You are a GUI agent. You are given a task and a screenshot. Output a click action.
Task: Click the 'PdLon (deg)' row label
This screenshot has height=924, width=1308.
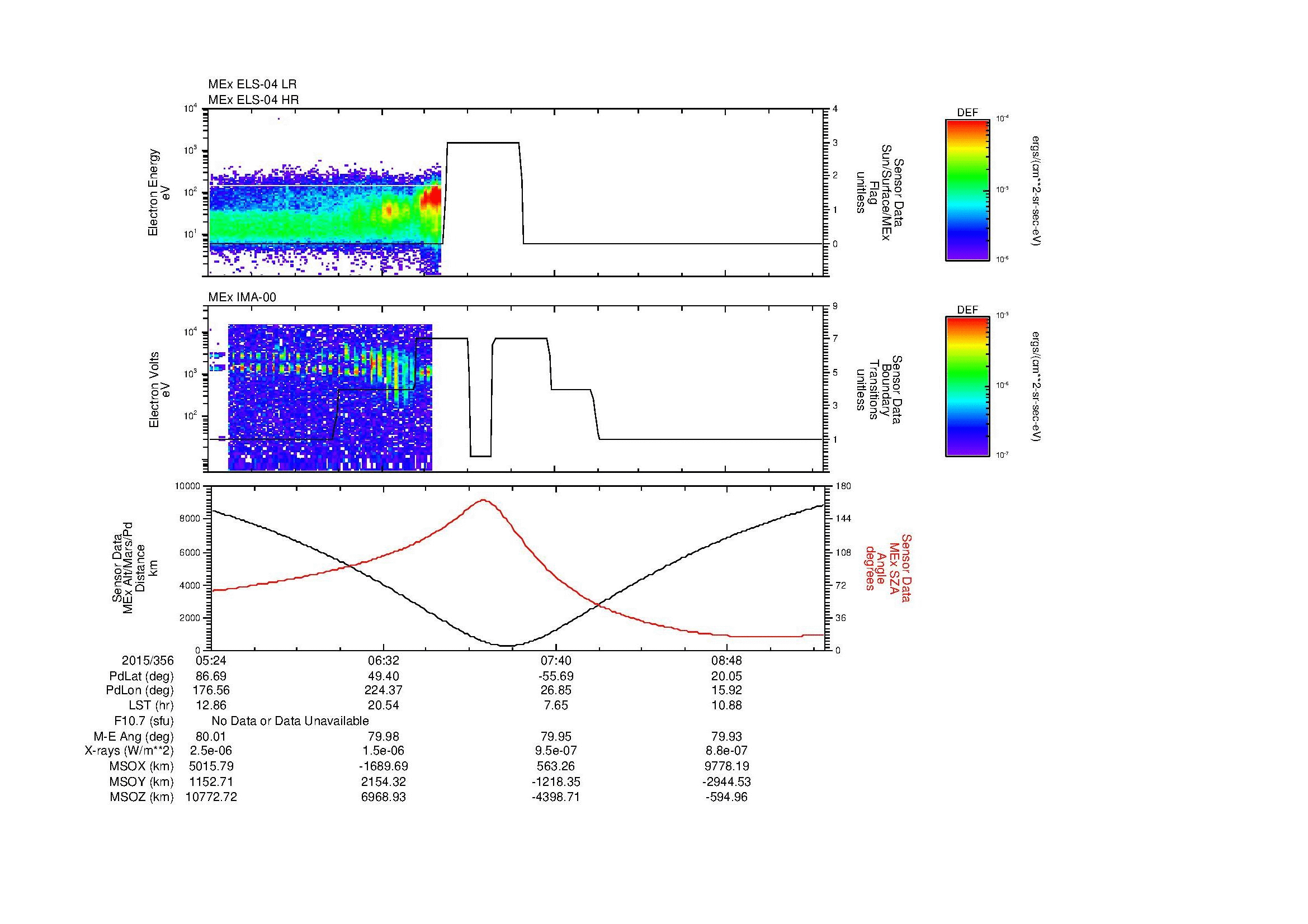pos(140,690)
